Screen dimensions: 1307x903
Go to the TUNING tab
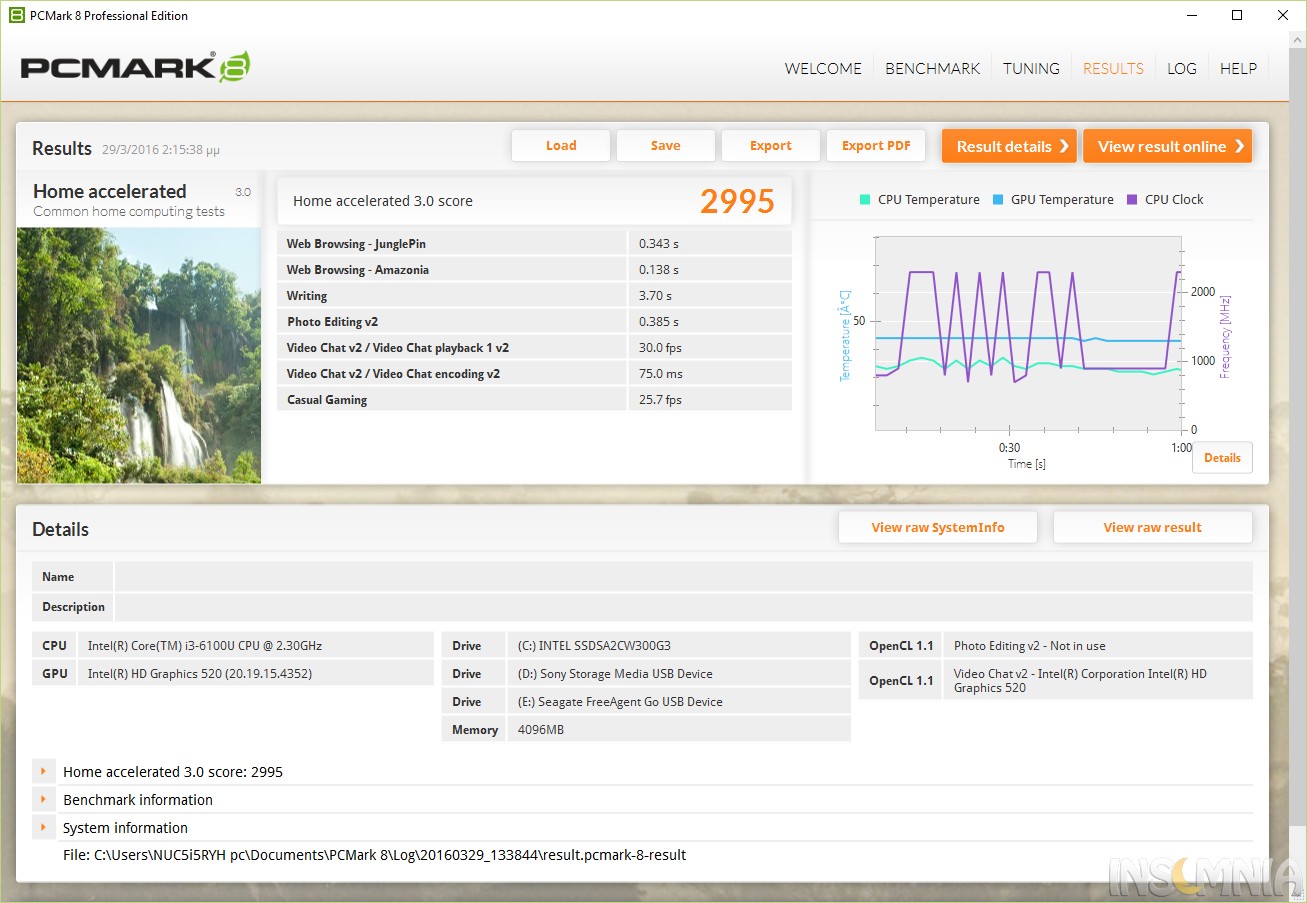pyautogui.click(x=1031, y=69)
